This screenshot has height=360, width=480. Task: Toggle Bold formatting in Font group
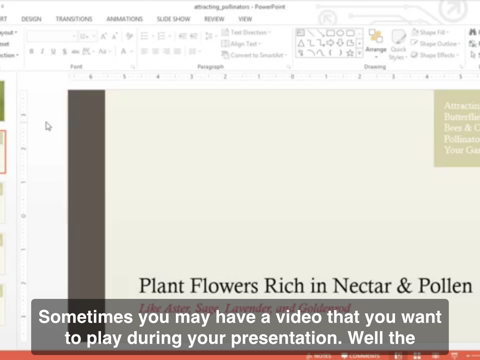[31, 51]
